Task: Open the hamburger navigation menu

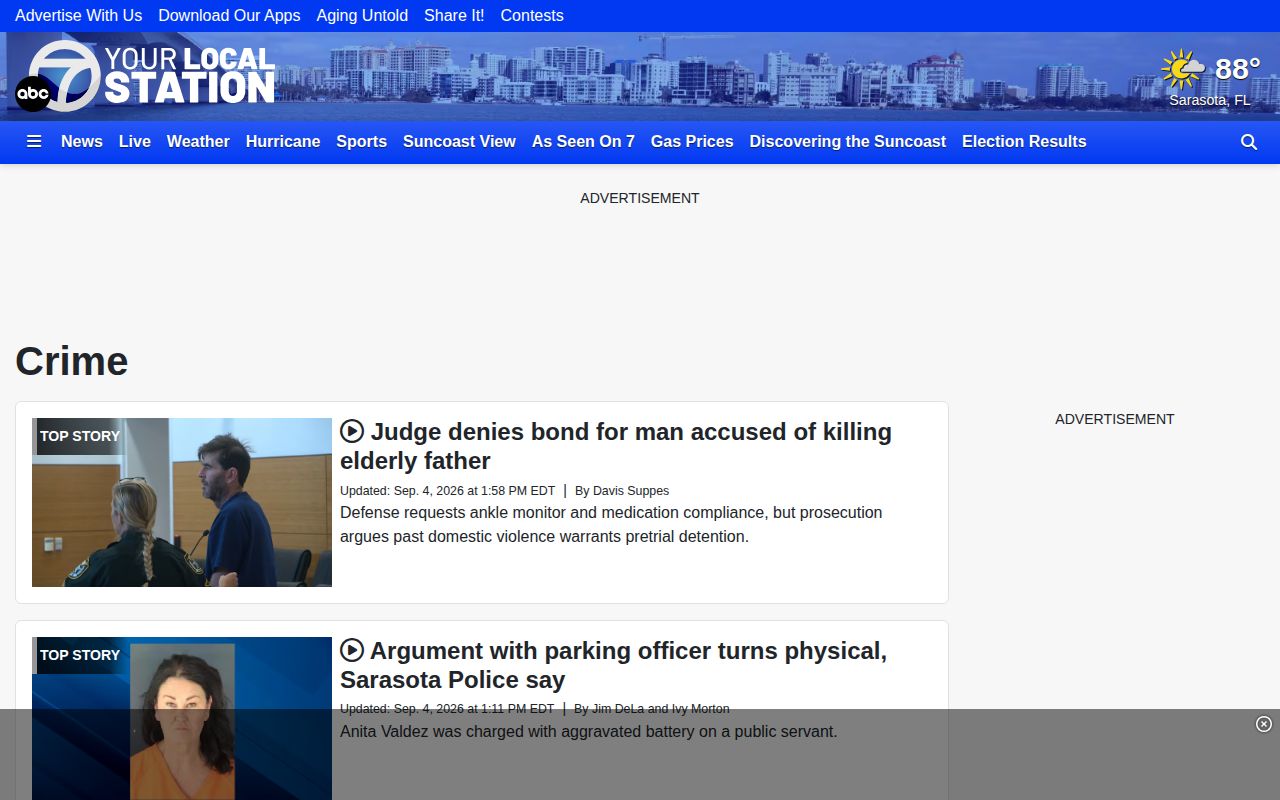Action: click(34, 141)
